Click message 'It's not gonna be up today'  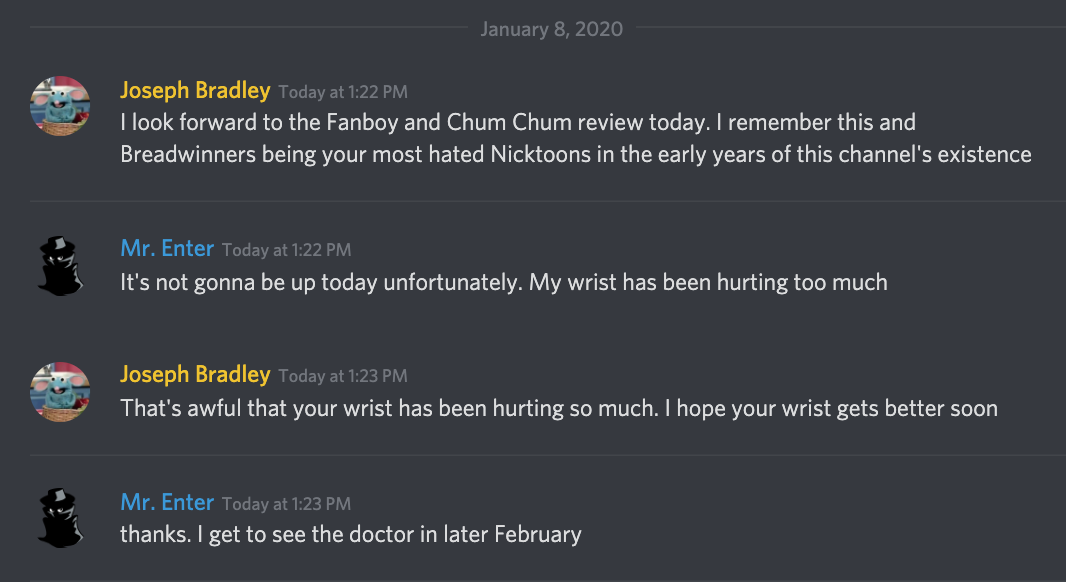504,282
